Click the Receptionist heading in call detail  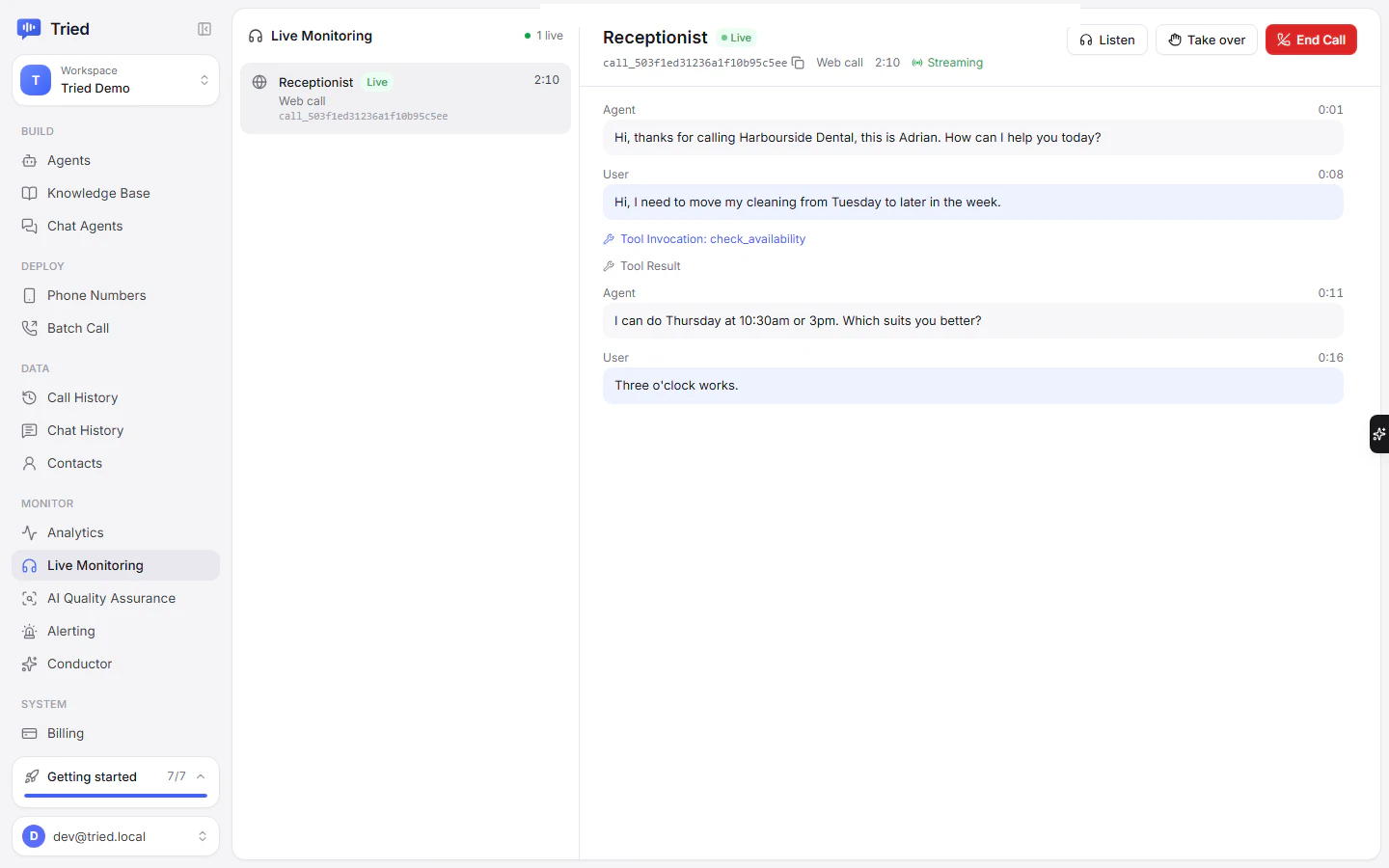(x=655, y=38)
